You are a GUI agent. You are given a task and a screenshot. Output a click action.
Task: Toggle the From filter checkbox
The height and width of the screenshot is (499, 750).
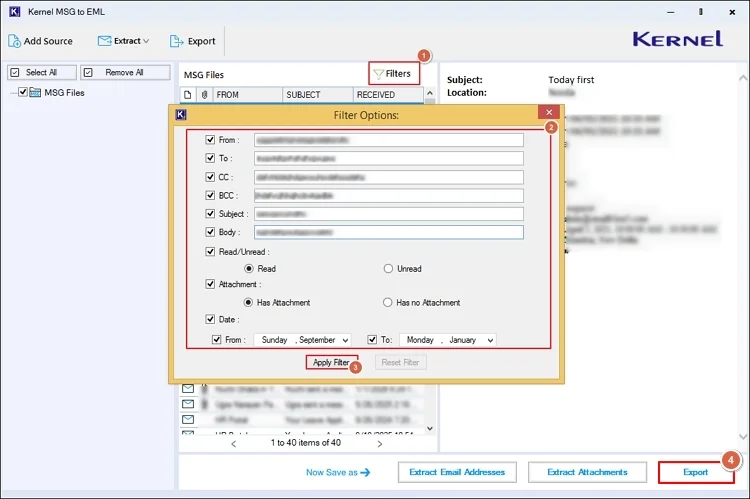(x=210, y=140)
